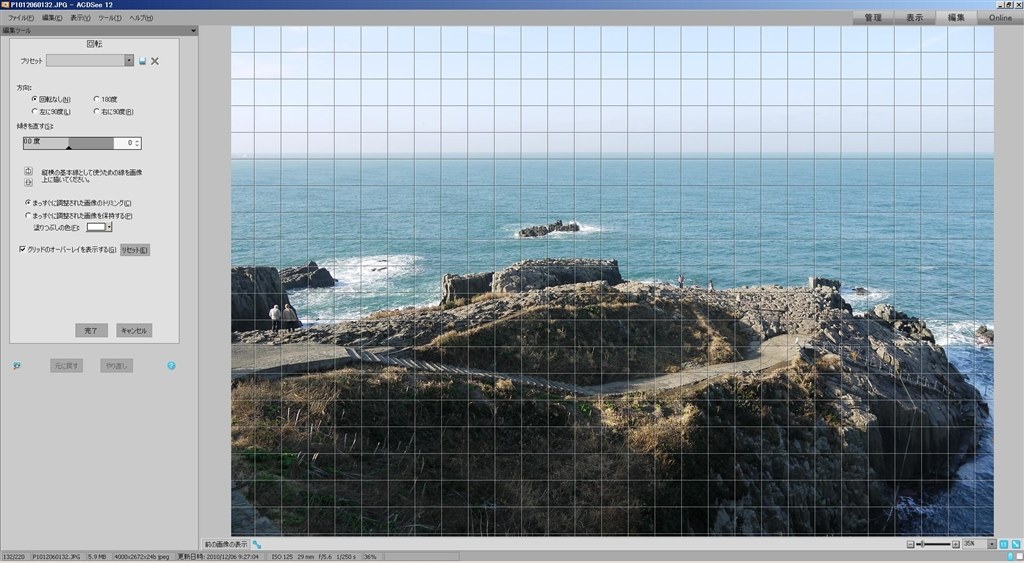Zoom out with the minus icon
The width and height of the screenshot is (1024, 563).
(910, 544)
